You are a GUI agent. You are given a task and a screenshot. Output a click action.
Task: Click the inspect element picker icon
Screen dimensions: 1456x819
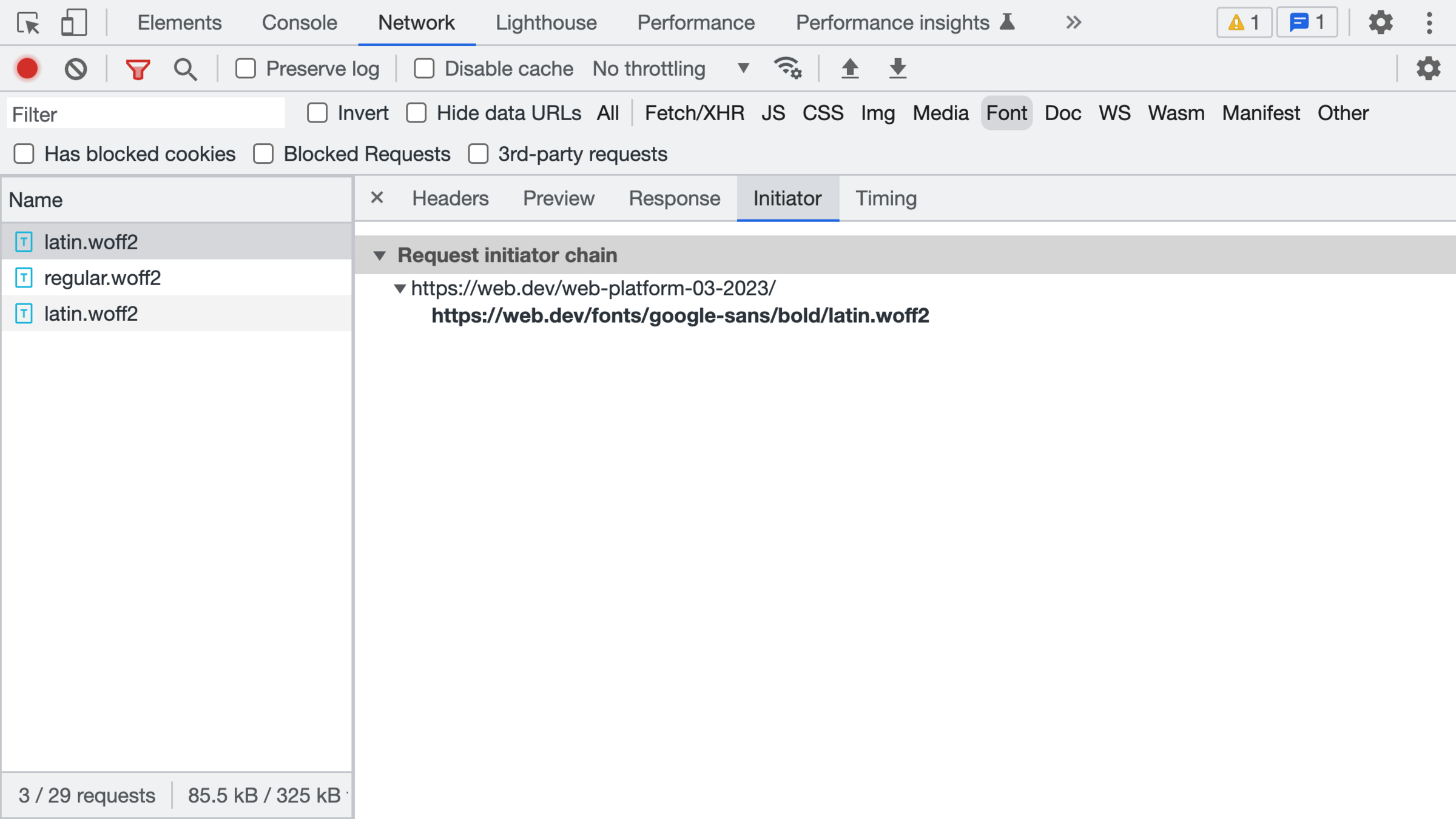click(28, 23)
